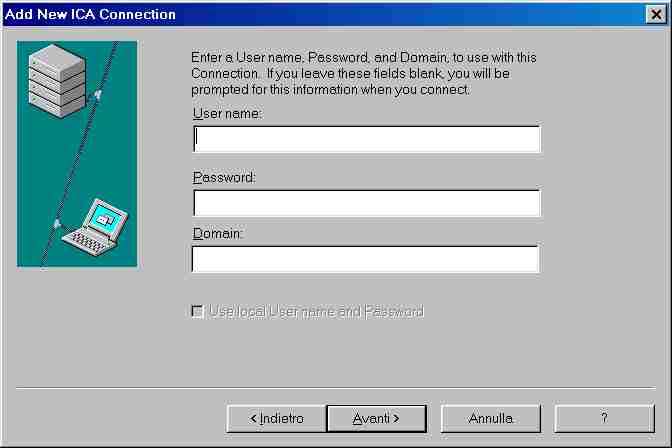This screenshot has width=672, height=448.
Task: Click the arrow icon near the server
Action: (x=97, y=96)
